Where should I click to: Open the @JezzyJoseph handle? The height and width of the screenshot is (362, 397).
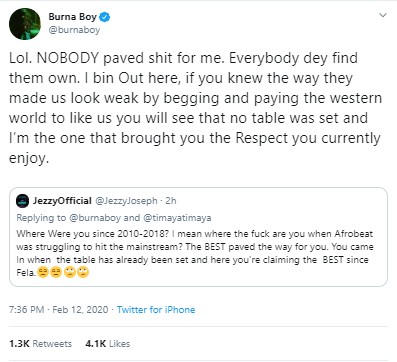click(126, 201)
